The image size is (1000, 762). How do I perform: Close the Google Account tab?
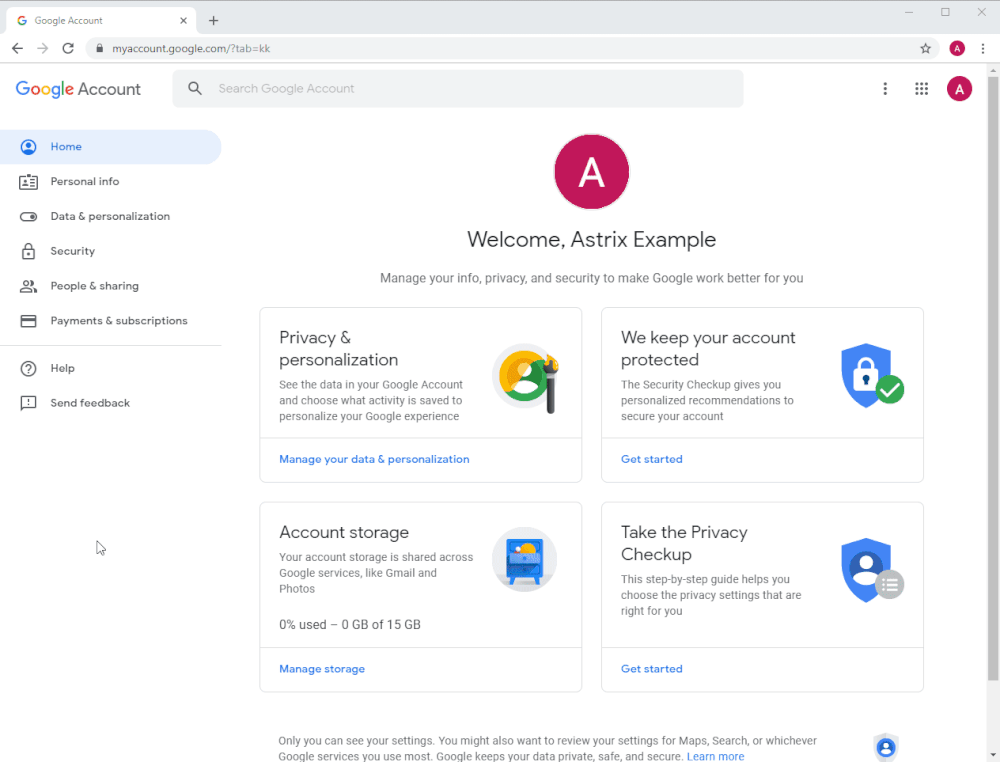[x=184, y=20]
